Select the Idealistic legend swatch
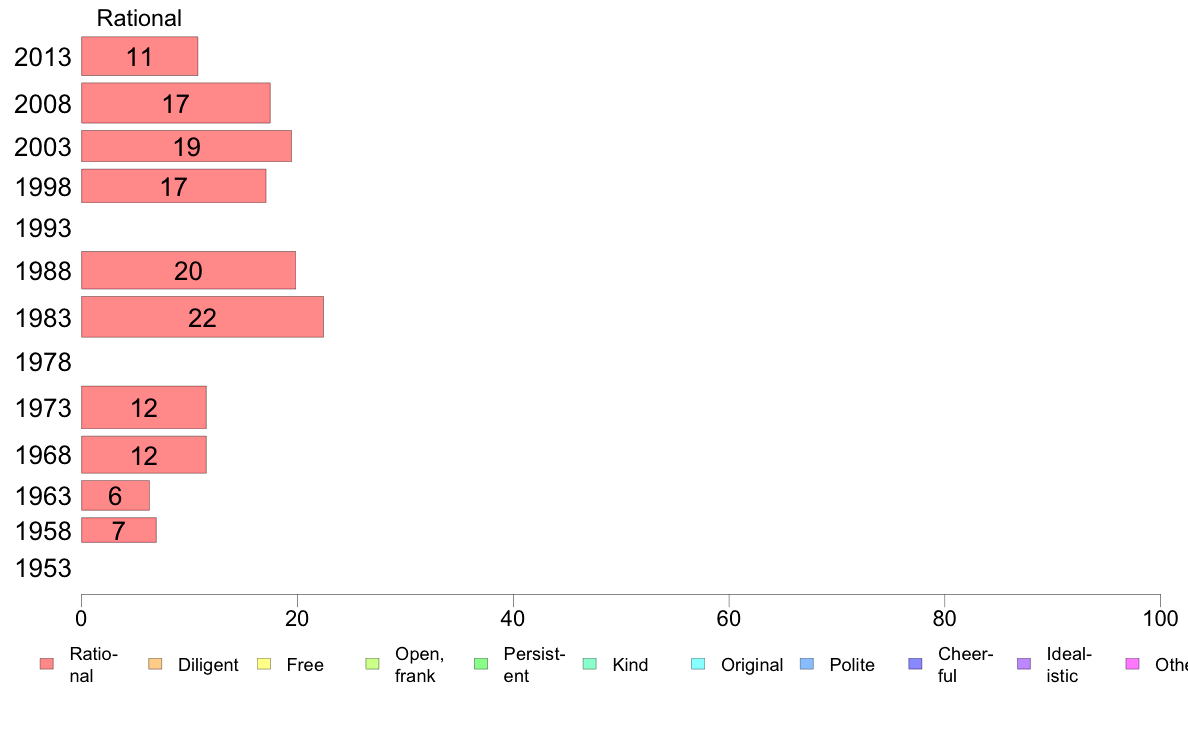Screen dimensions: 1188x736 pyautogui.click(x=1023, y=665)
